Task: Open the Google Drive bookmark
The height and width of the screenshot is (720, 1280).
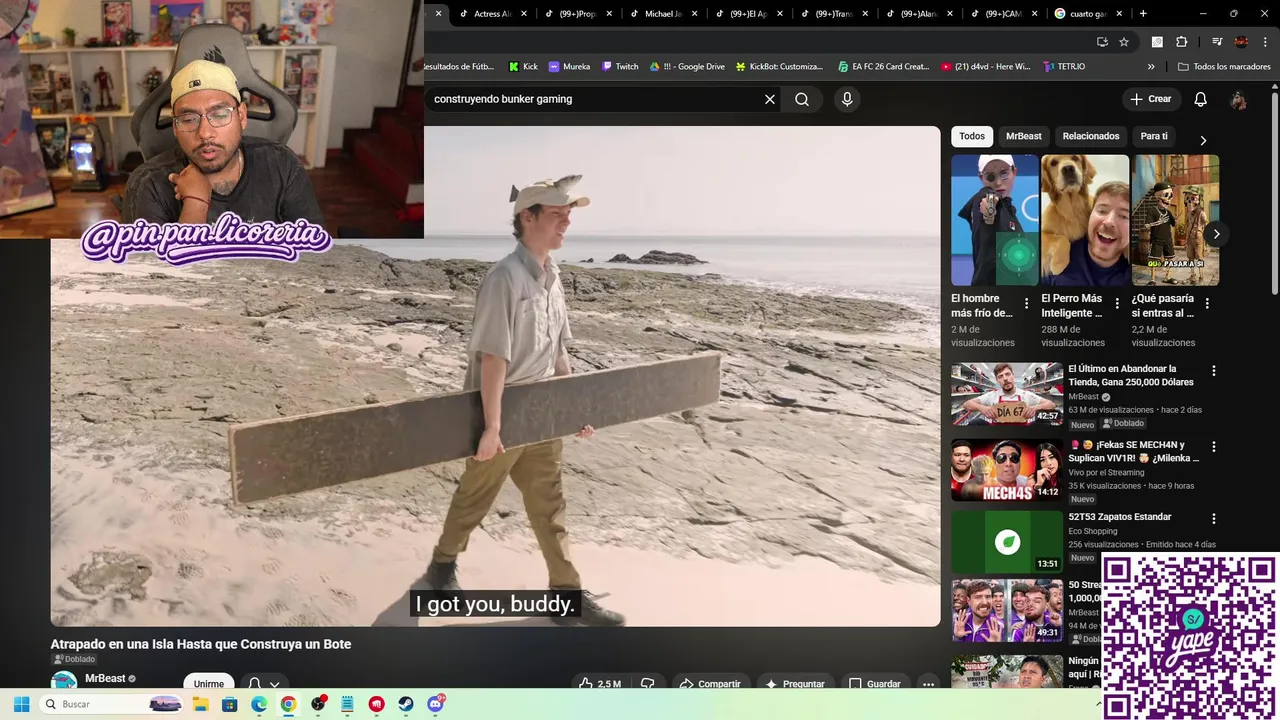Action: (687, 67)
